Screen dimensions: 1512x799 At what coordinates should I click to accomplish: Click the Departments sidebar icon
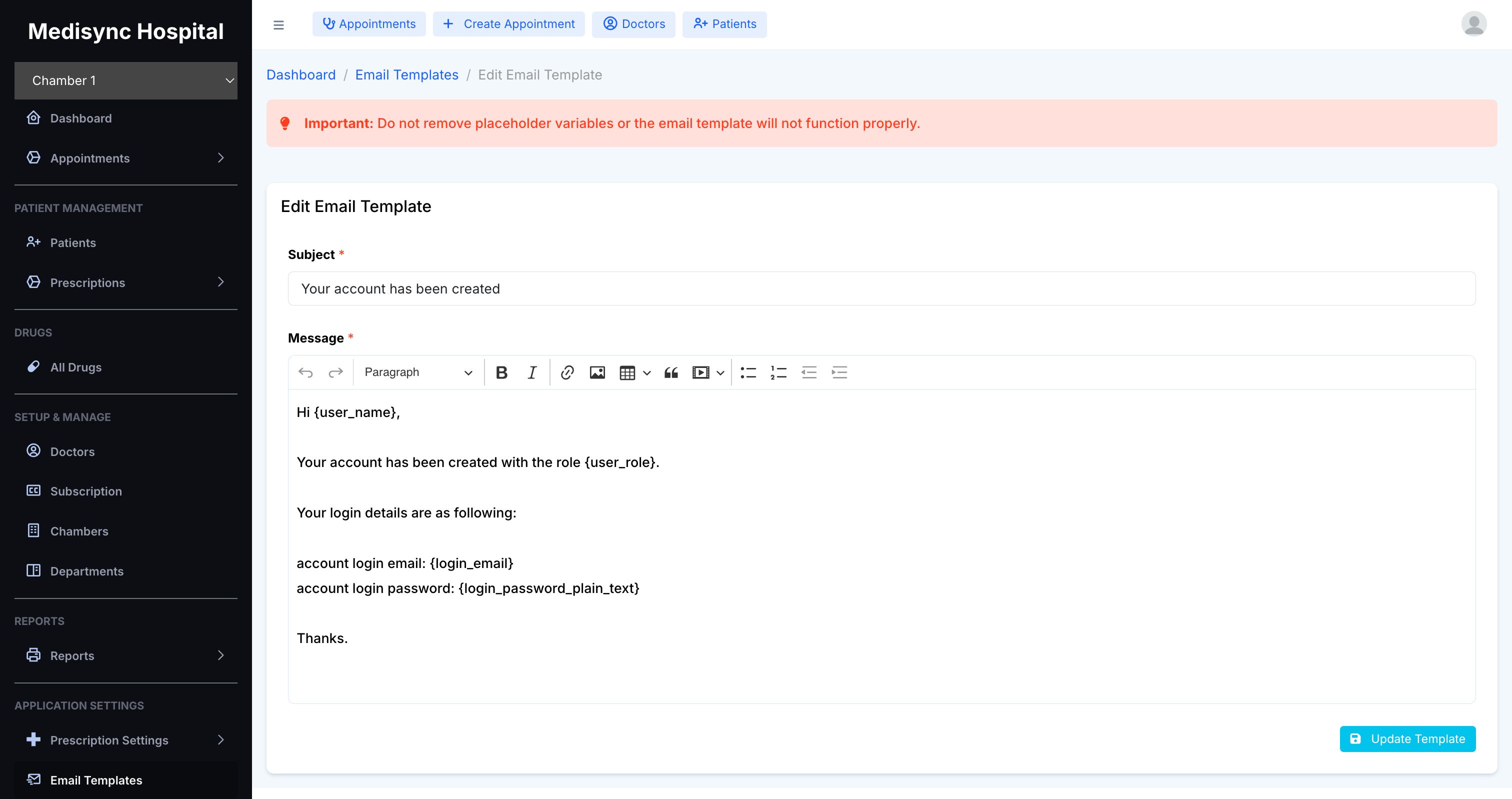[33, 570]
